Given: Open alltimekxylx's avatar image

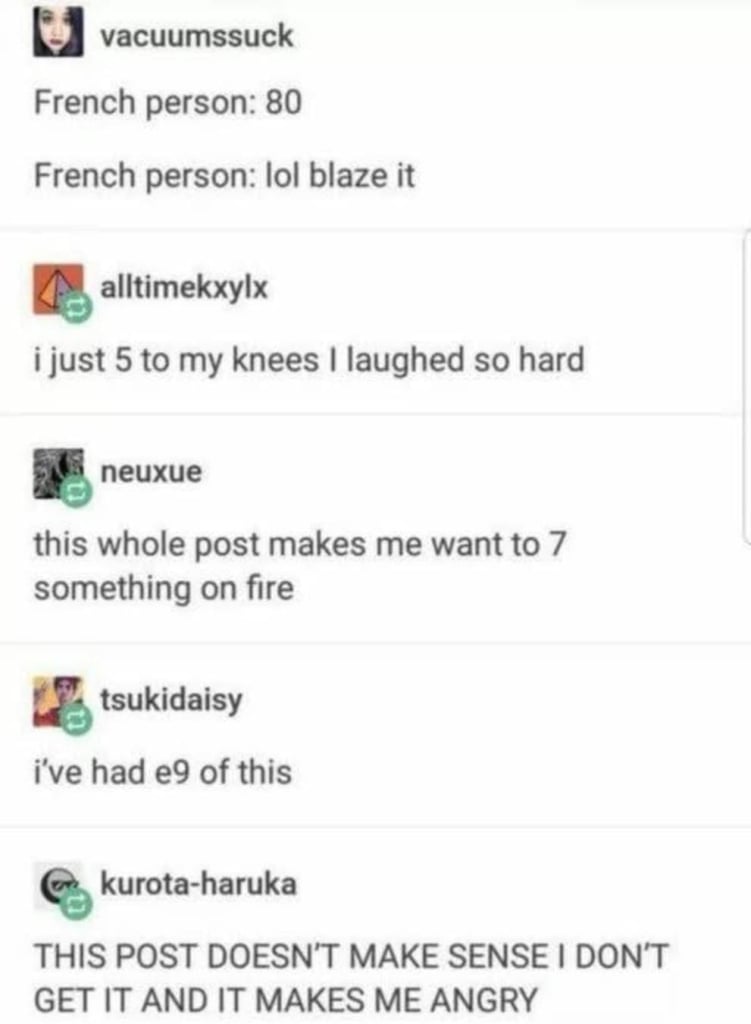Looking at the screenshot, I should (58, 289).
